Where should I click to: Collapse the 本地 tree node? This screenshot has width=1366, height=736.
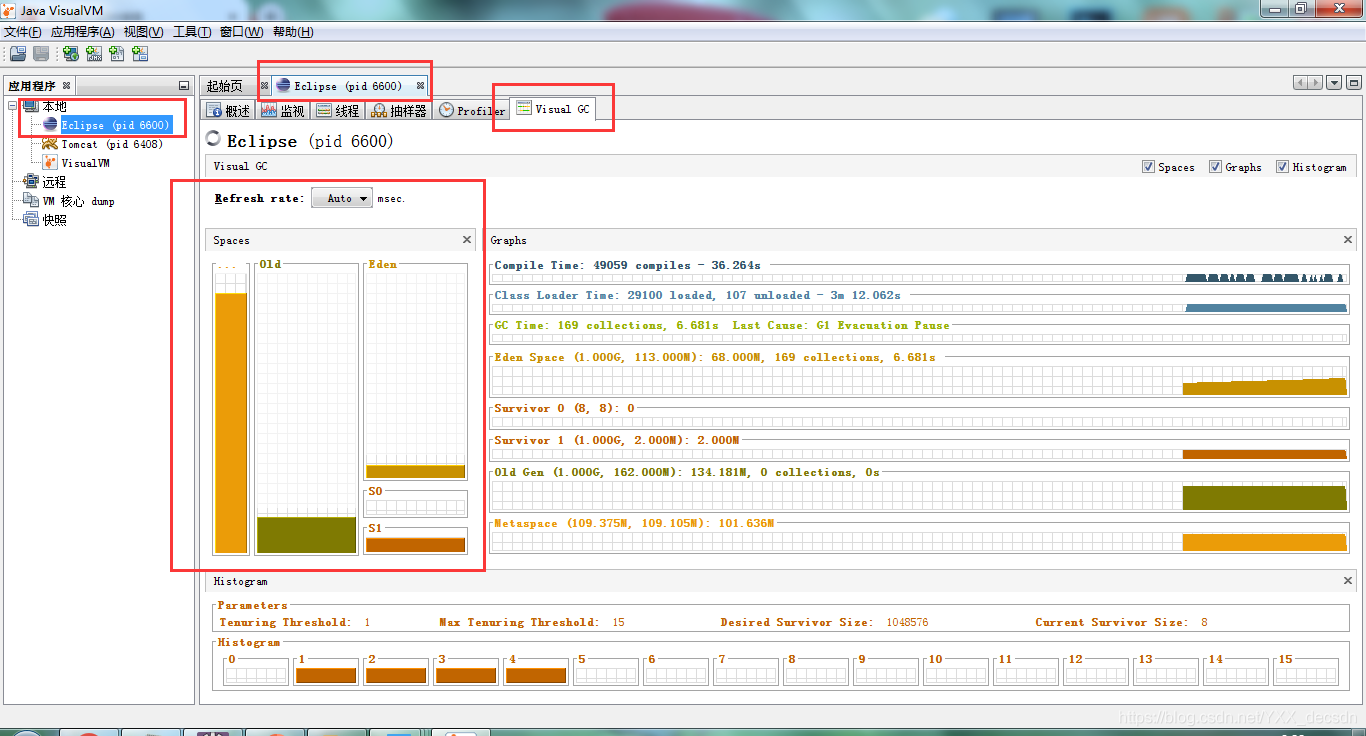coord(13,106)
